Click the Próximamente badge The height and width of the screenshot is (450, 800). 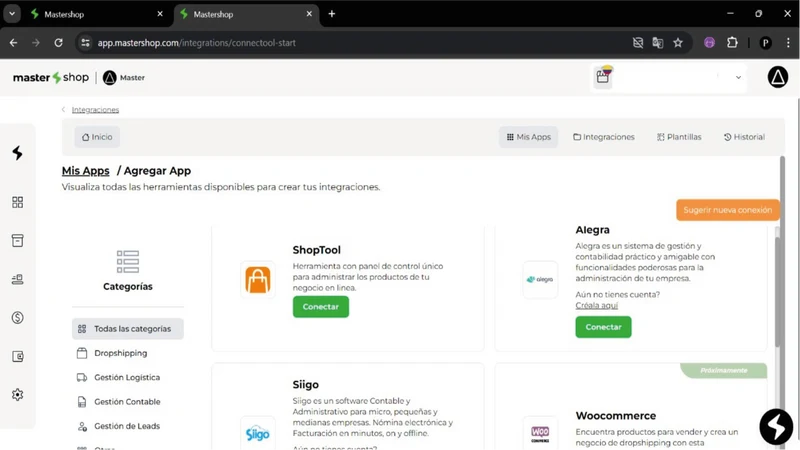coord(723,370)
